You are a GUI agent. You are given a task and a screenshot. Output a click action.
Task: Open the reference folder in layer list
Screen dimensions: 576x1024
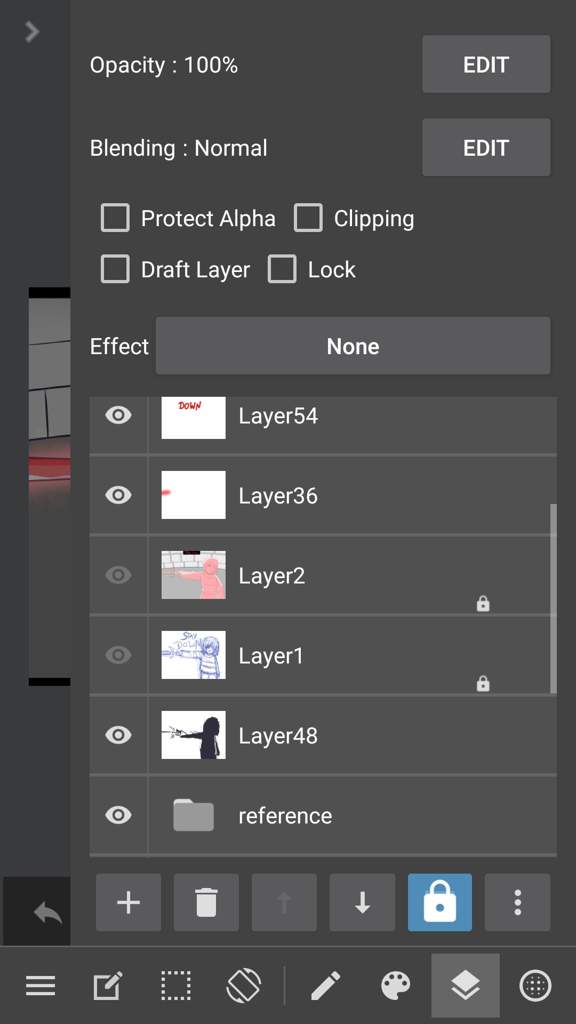[323, 815]
